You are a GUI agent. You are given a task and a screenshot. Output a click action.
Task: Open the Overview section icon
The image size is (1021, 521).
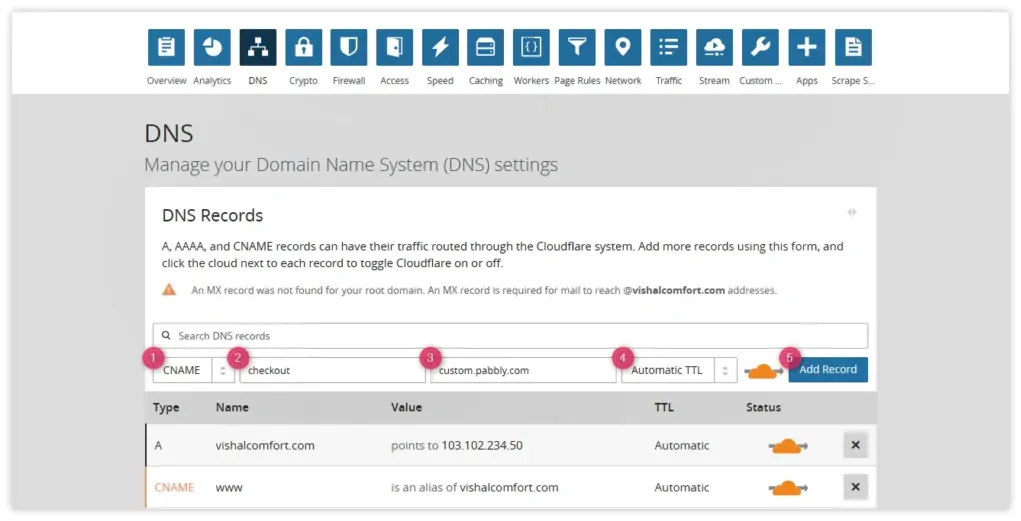[x=166, y=48]
